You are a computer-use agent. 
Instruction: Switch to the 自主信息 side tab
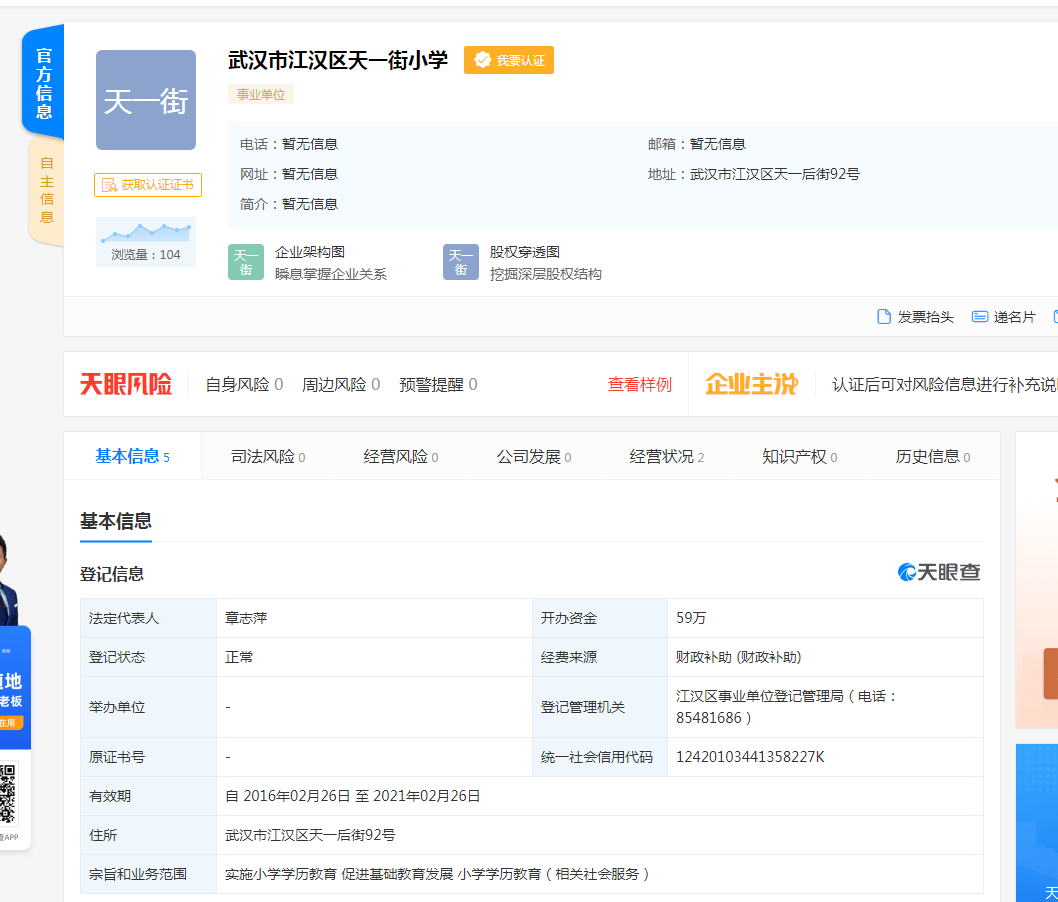(x=46, y=190)
